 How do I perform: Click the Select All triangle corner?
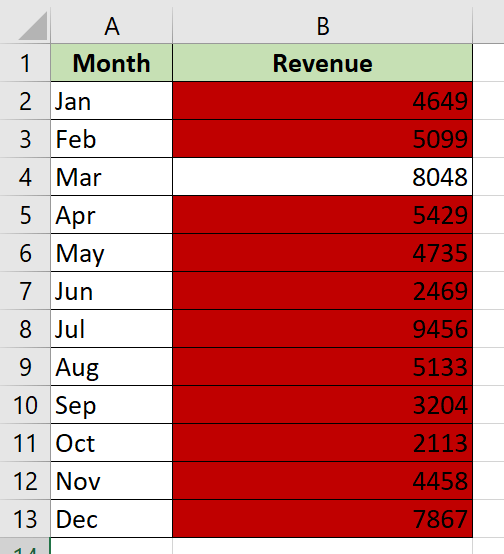[33, 26]
